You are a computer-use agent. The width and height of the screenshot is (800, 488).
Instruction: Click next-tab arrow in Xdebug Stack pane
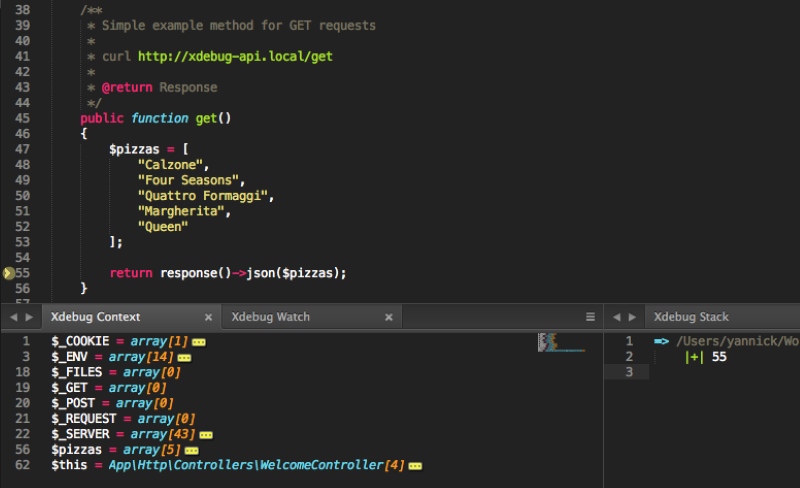[631, 317]
